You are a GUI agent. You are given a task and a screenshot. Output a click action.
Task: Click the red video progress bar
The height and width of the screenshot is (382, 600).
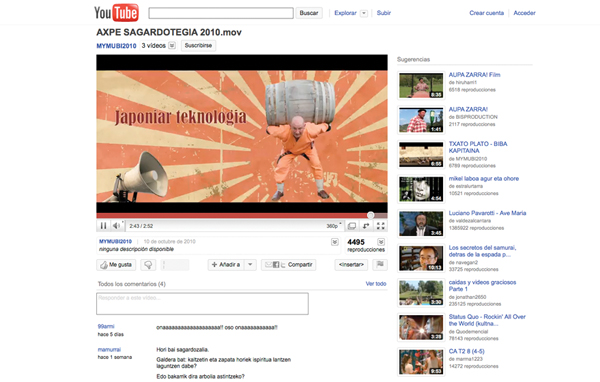[233, 215]
